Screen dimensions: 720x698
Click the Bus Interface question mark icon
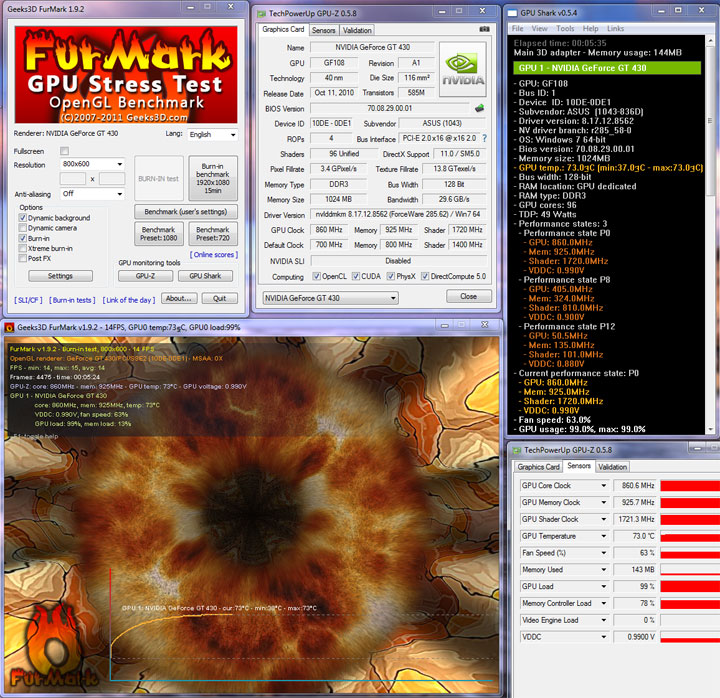pos(484,138)
